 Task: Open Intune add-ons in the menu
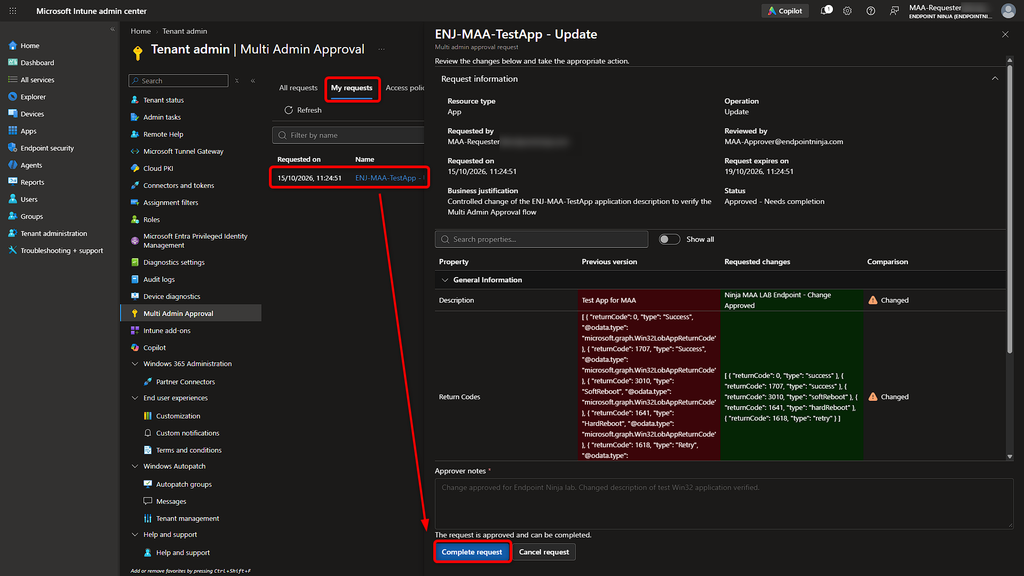(167, 330)
